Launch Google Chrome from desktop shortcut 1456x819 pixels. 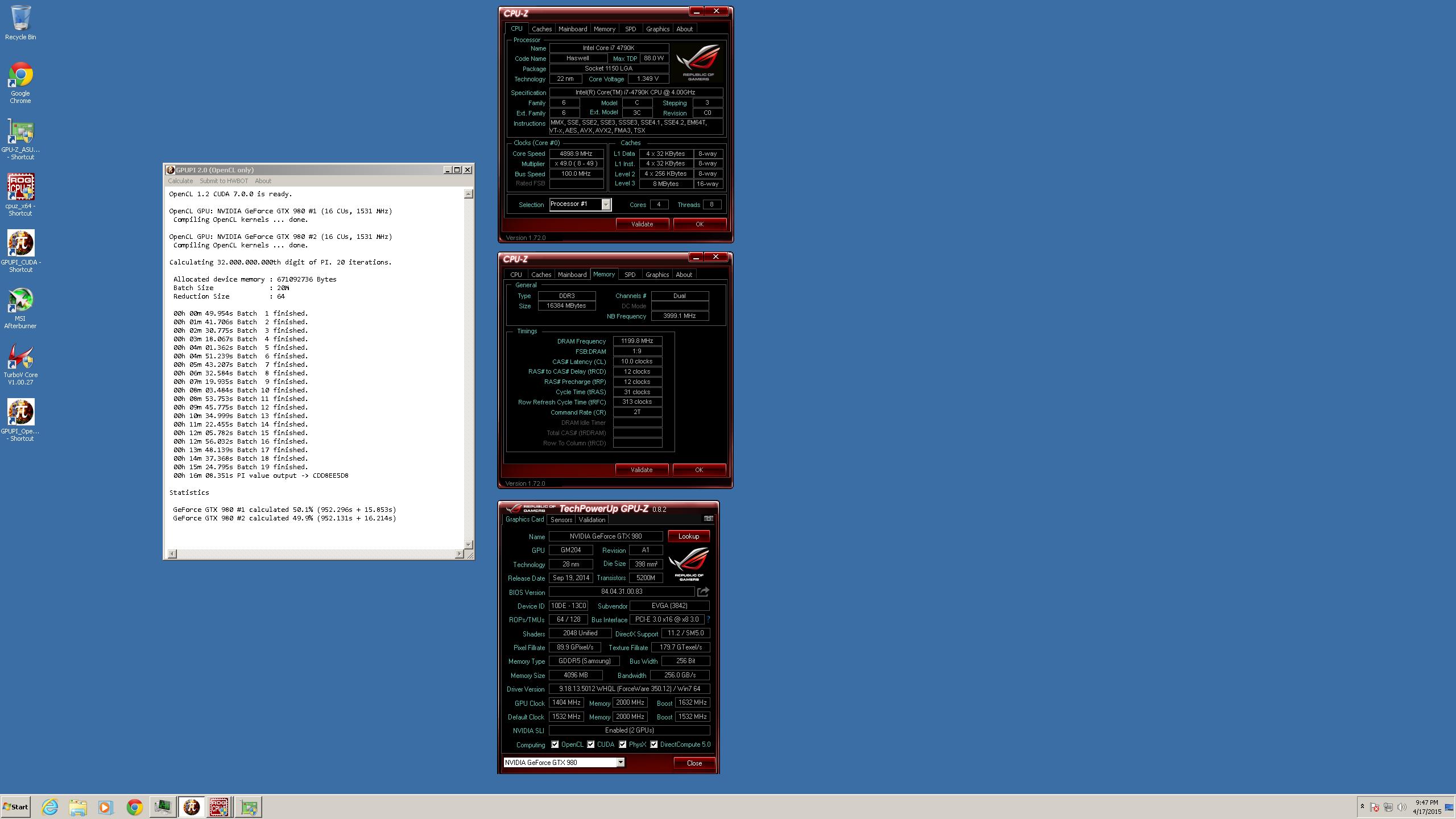pyautogui.click(x=20, y=82)
